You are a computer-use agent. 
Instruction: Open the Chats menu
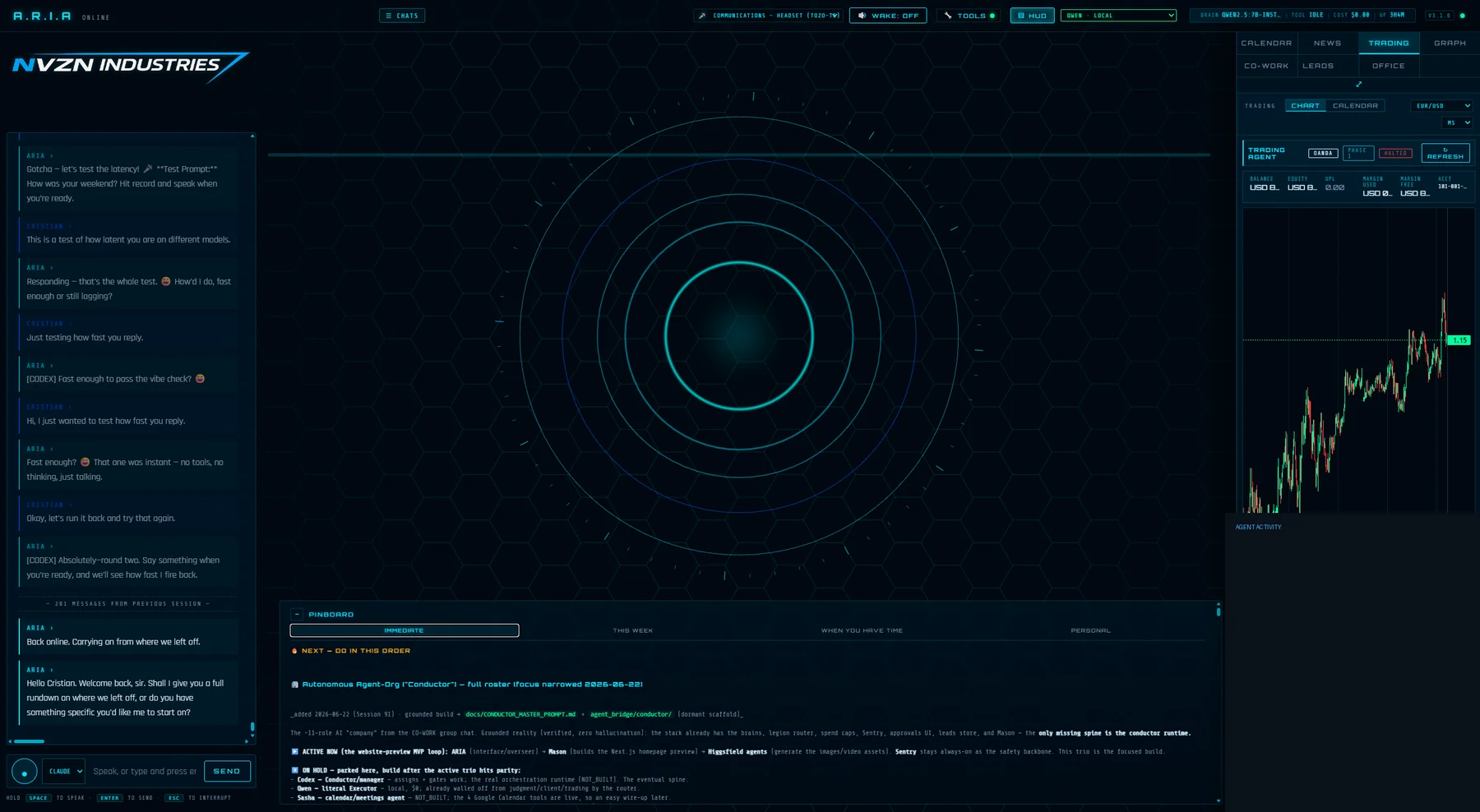[402, 16]
